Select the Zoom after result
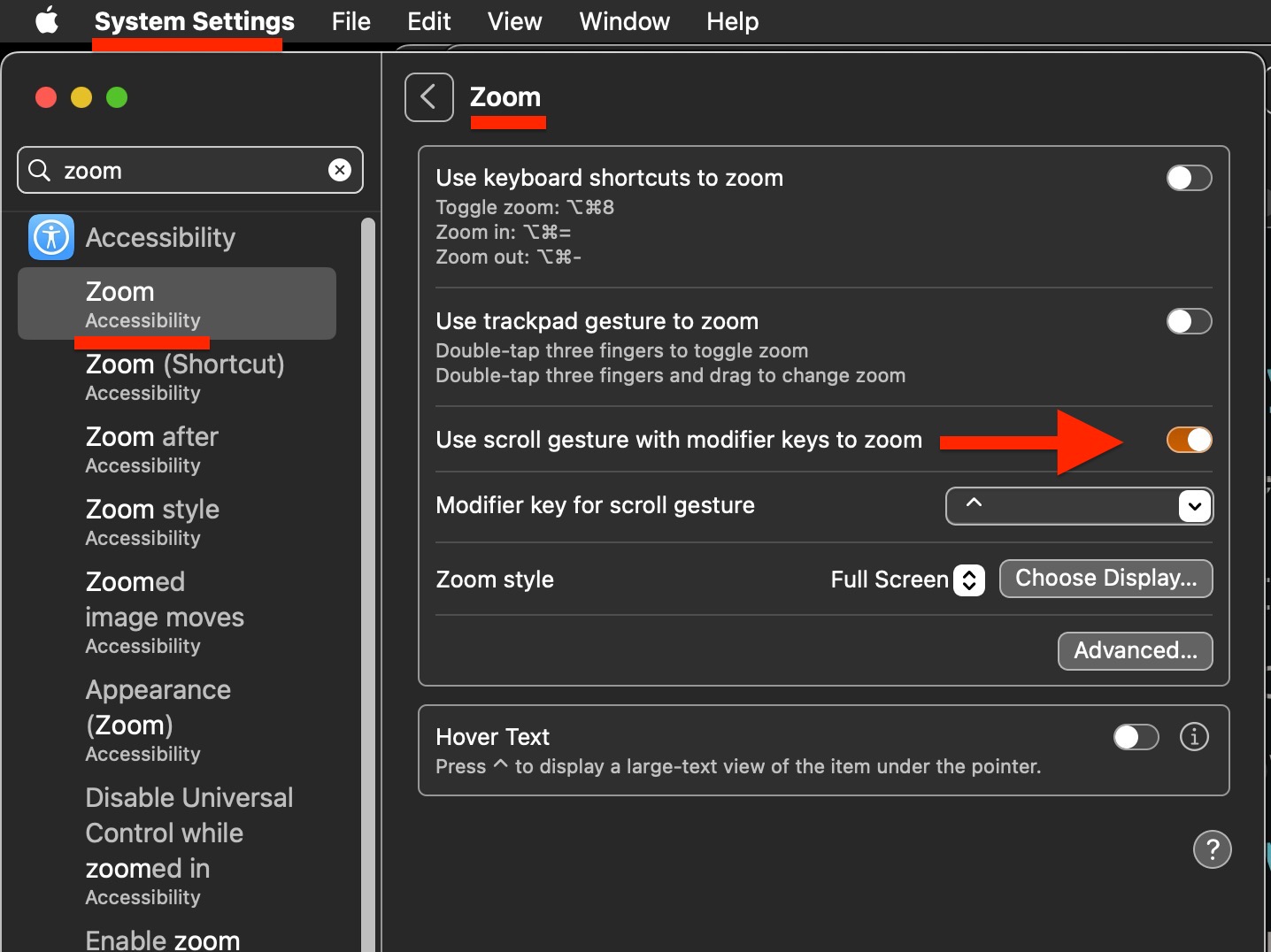This screenshot has height=952, width=1271. [x=177, y=449]
